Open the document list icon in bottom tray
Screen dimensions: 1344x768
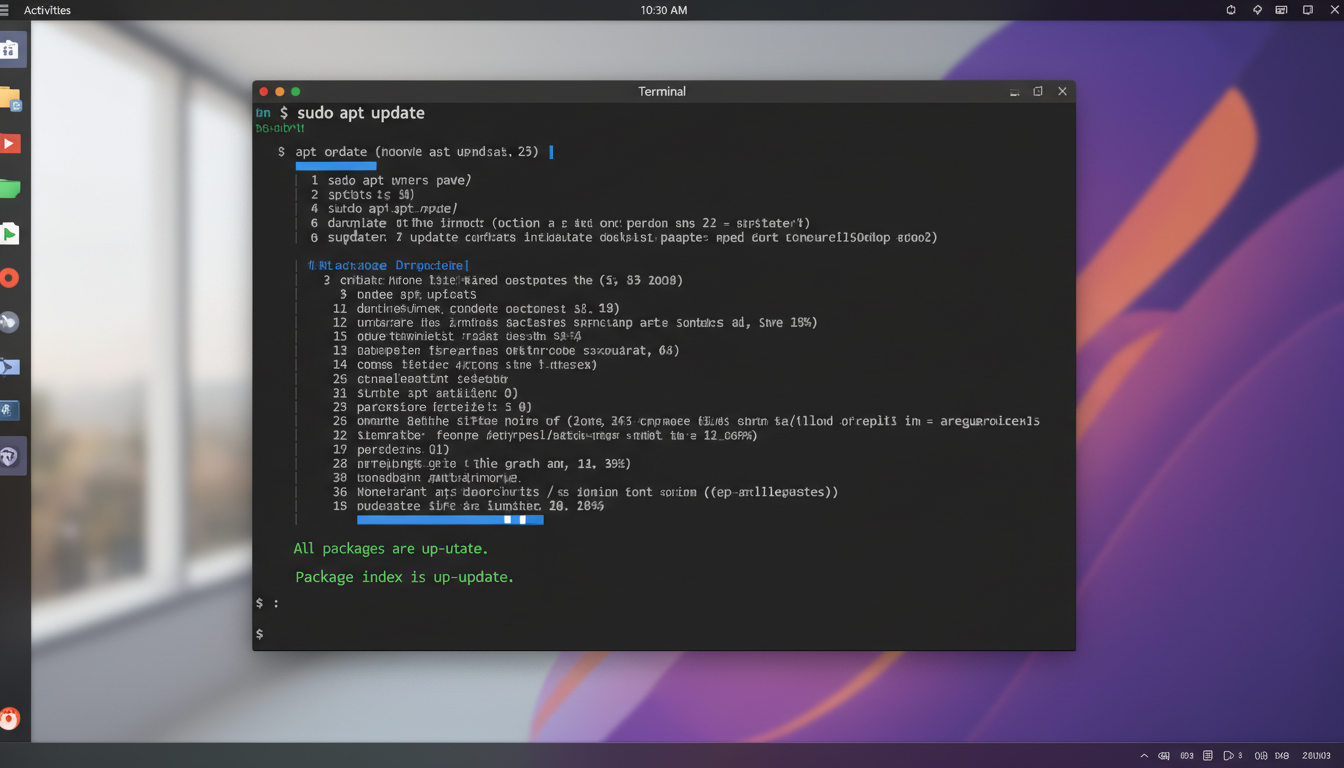[1208, 756]
